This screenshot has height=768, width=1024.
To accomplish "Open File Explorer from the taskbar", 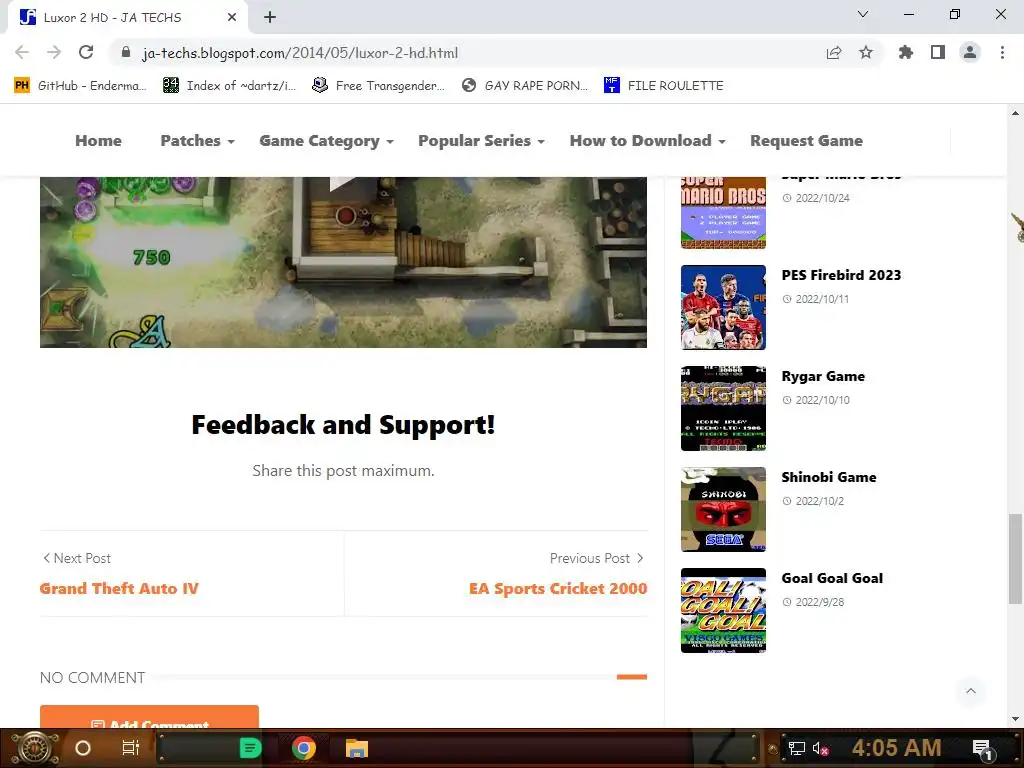I will pyautogui.click(x=357, y=748).
